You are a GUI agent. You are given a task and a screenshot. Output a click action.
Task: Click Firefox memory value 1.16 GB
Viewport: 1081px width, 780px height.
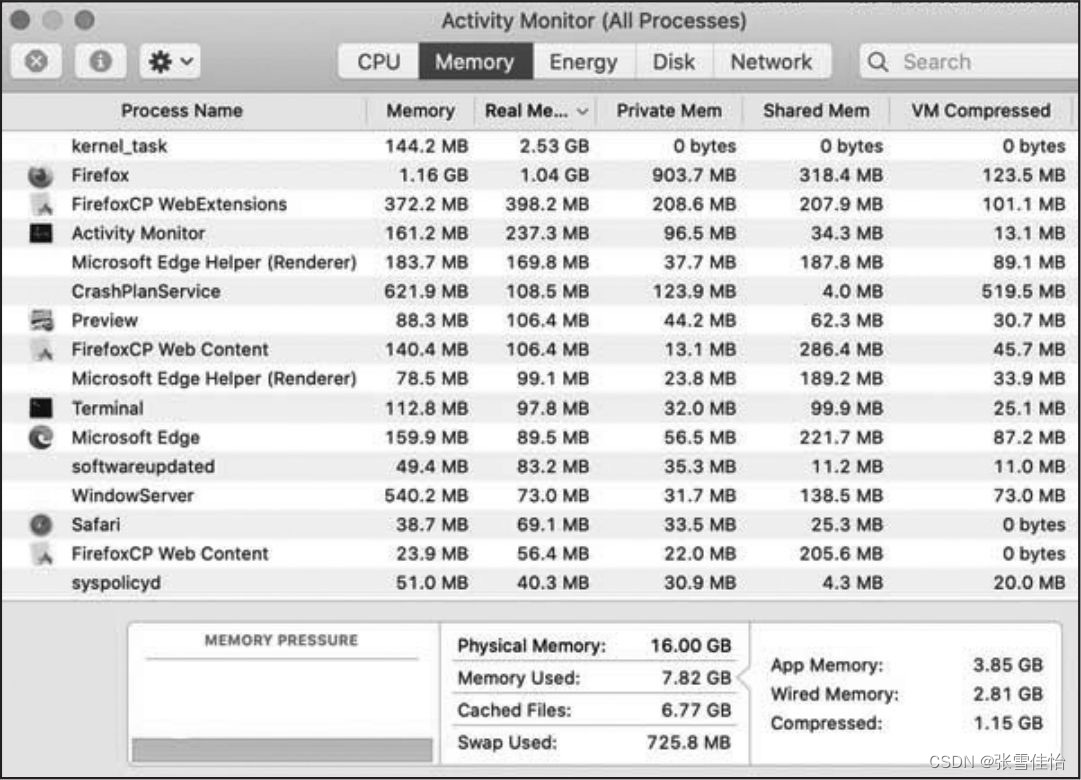tap(434, 175)
